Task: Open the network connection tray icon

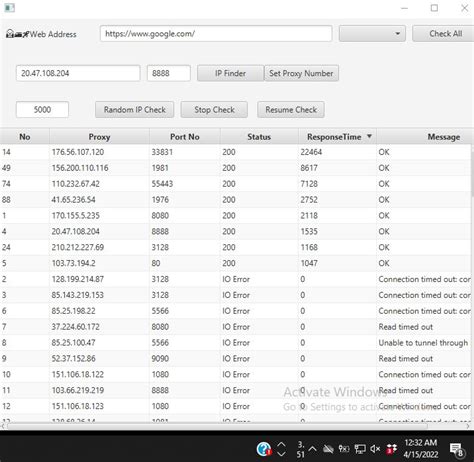Action: pos(360,449)
